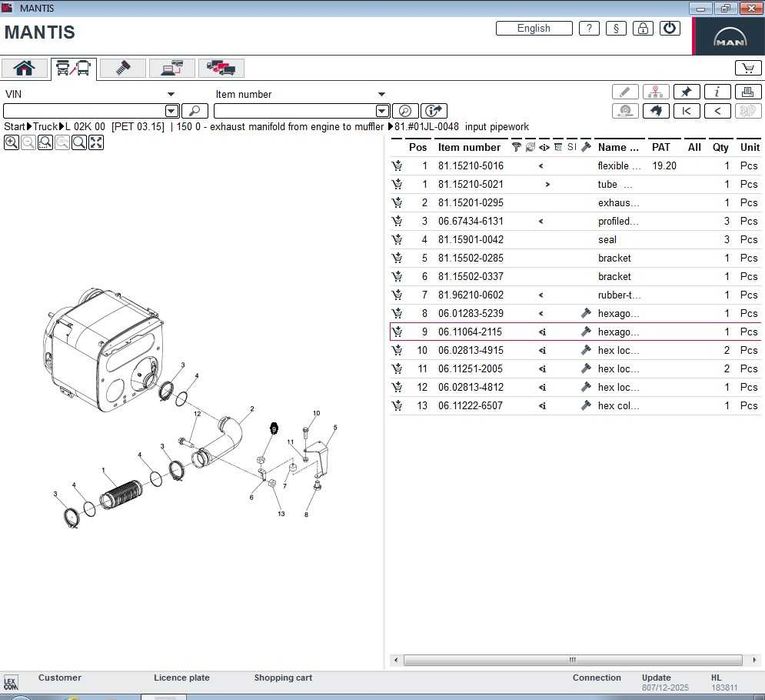Expand the item number input history dropdown

click(382, 111)
